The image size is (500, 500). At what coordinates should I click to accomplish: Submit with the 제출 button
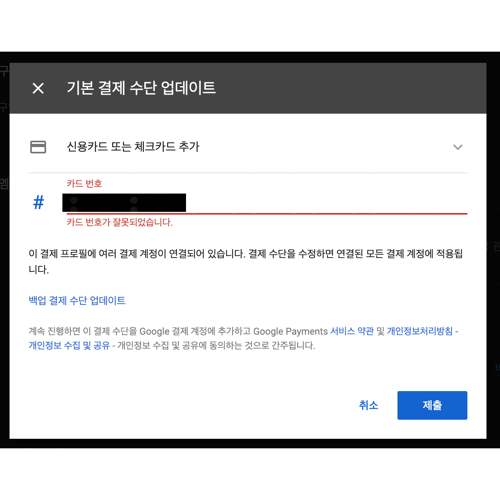[x=432, y=405]
